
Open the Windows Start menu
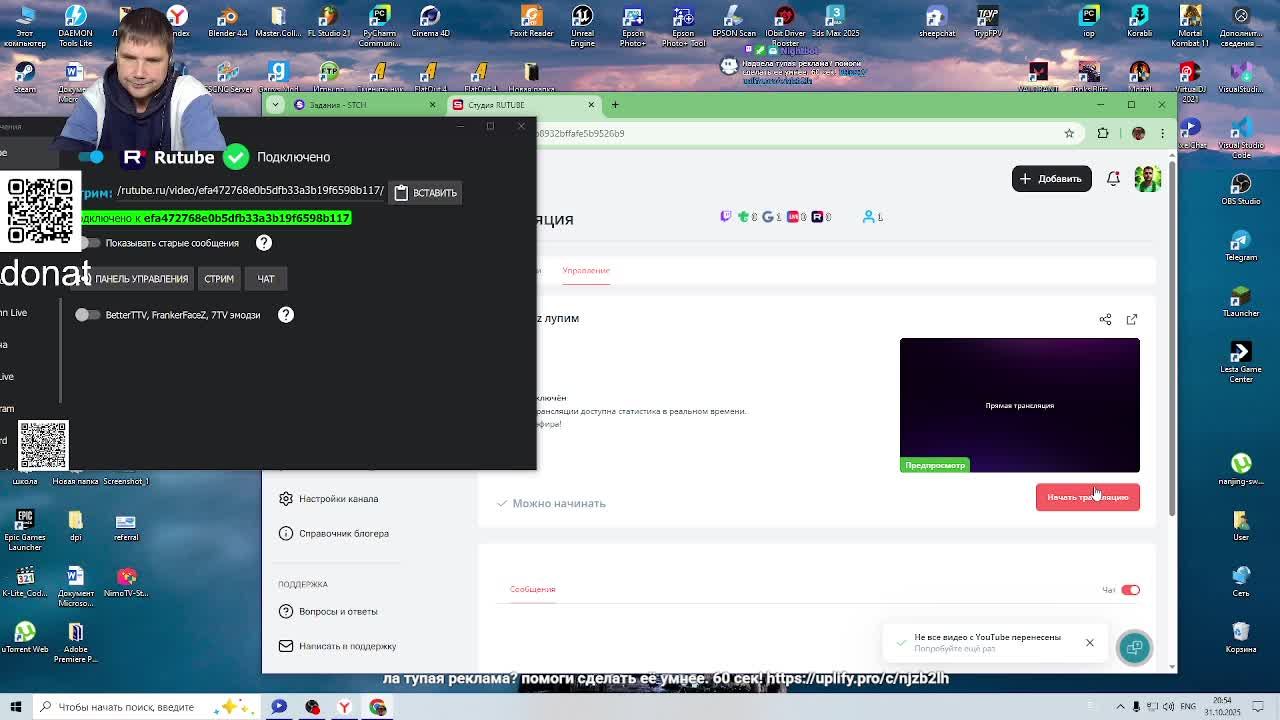click(15, 707)
